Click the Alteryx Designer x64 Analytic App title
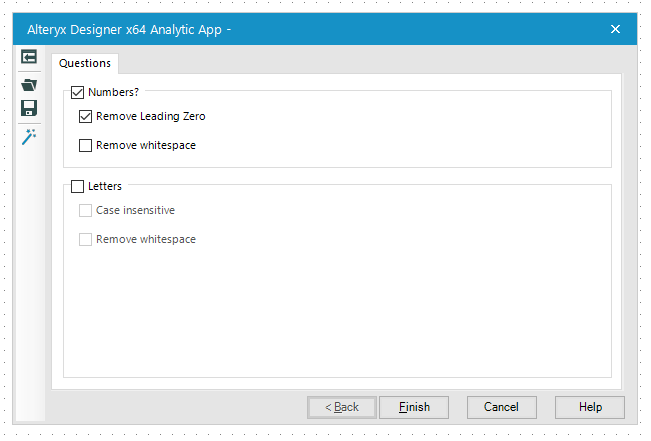Viewport: 651px width, 441px height. 129,30
